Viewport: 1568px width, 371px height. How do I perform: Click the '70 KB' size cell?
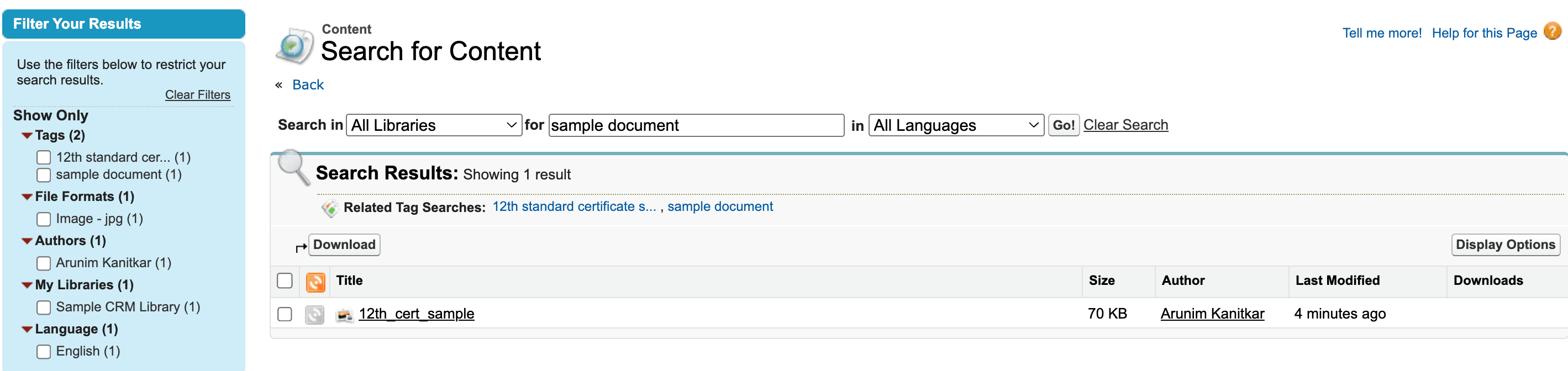pyautogui.click(x=1107, y=314)
